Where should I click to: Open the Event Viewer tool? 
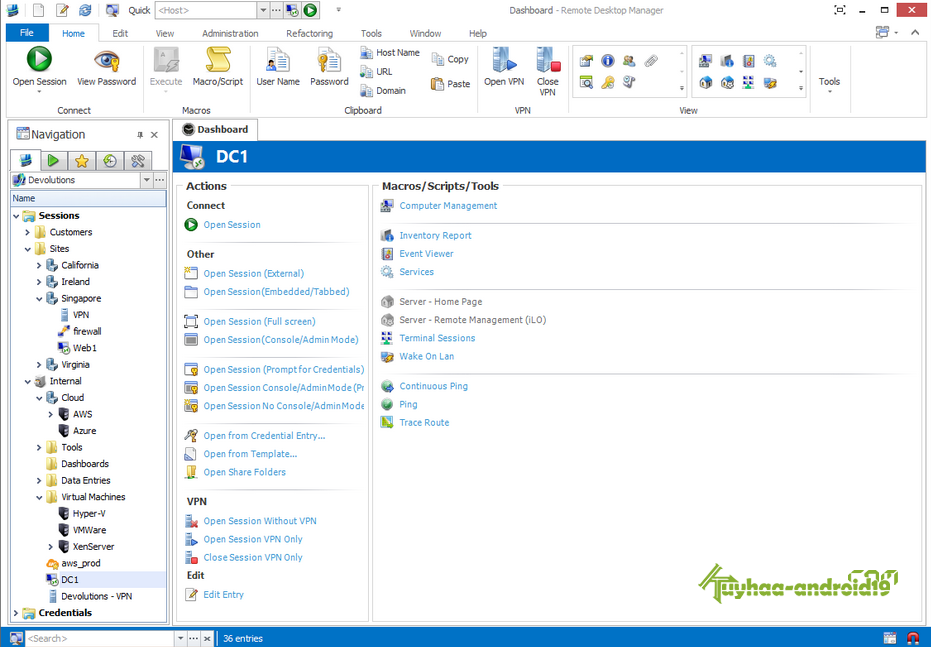pos(426,254)
